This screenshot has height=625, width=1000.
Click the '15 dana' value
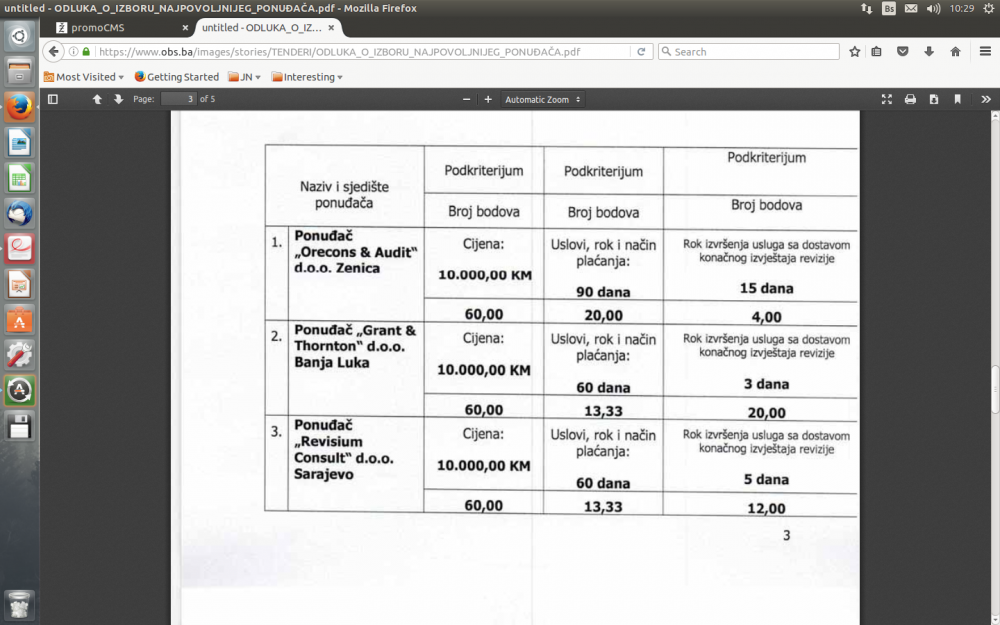tap(767, 288)
